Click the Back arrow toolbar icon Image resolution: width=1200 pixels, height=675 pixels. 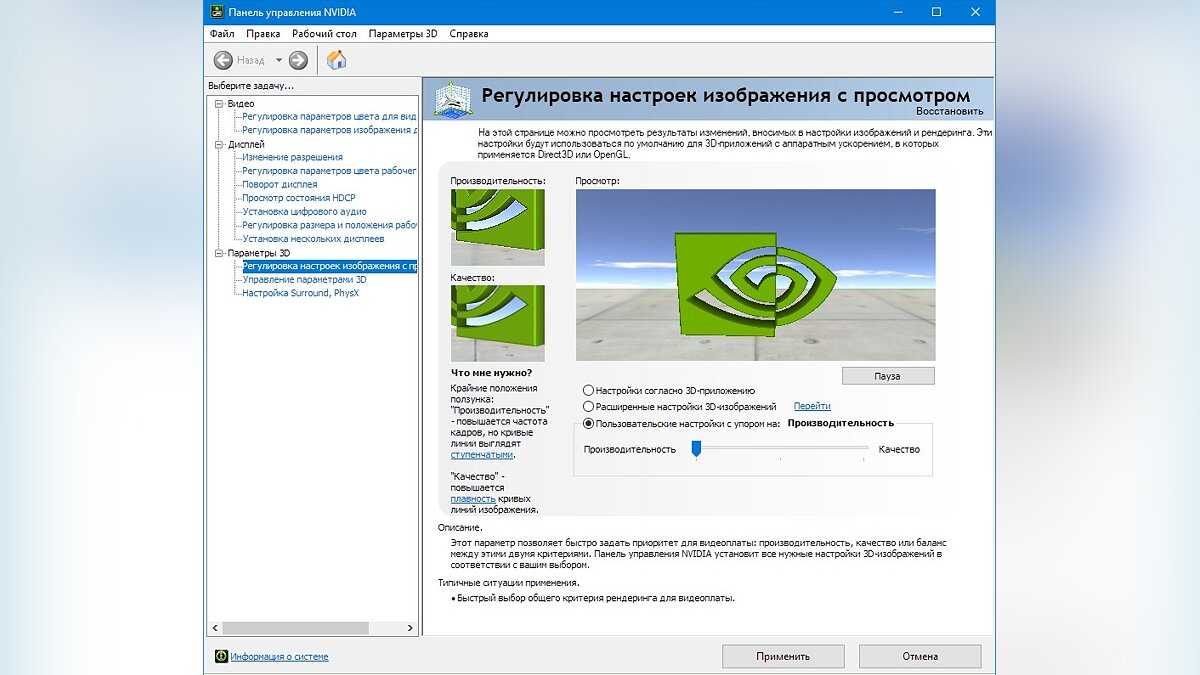click(223, 60)
